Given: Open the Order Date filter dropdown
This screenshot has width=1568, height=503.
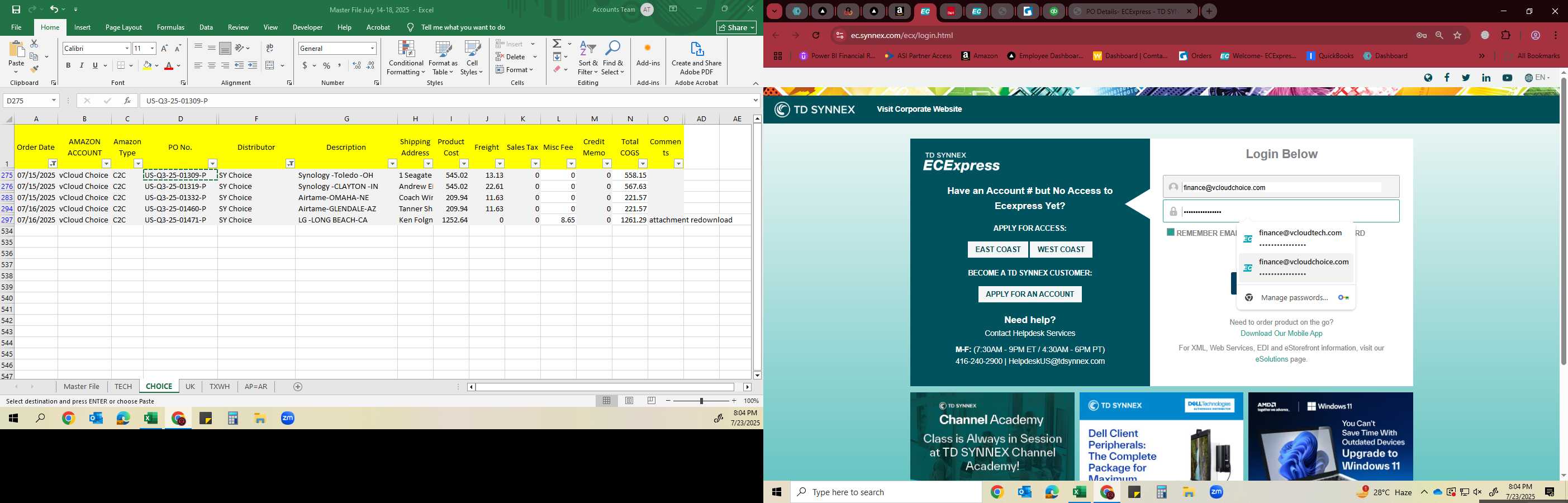Looking at the screenshot, I should coord(53,164).
